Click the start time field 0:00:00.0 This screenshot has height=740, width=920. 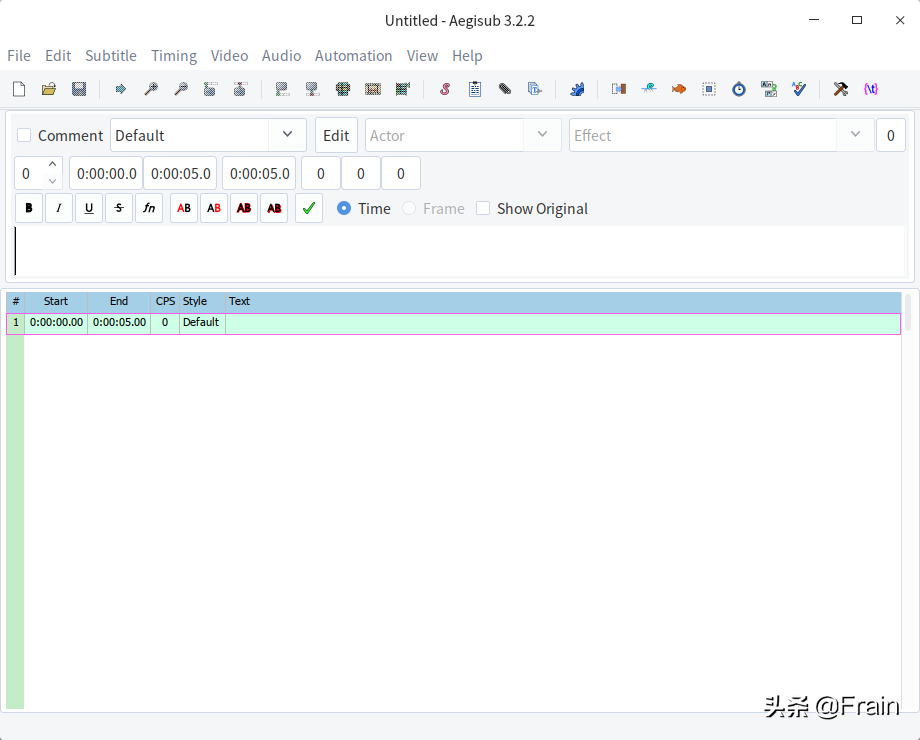(x=106, y=174)
